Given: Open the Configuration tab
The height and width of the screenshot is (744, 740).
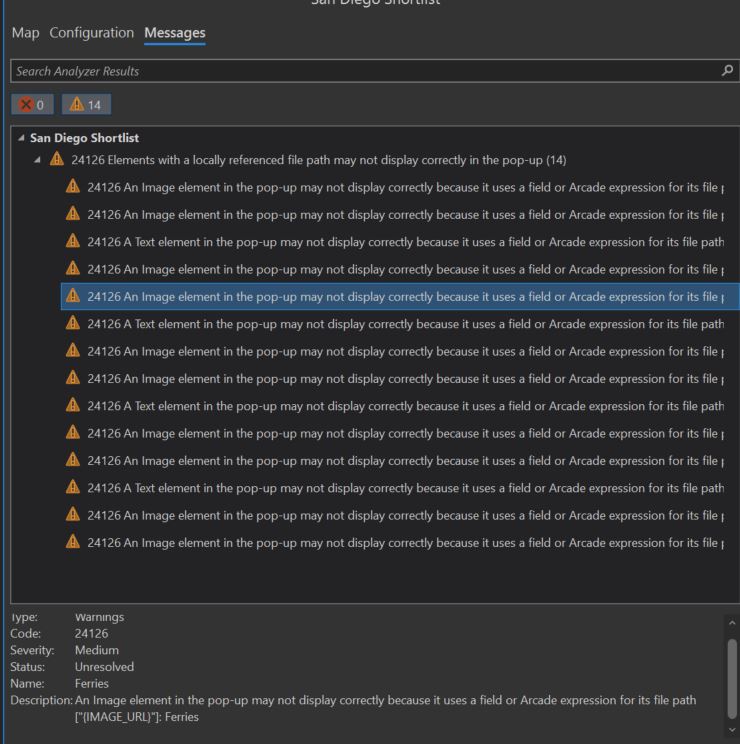Looking at the screenshot, I should [91, 33].
